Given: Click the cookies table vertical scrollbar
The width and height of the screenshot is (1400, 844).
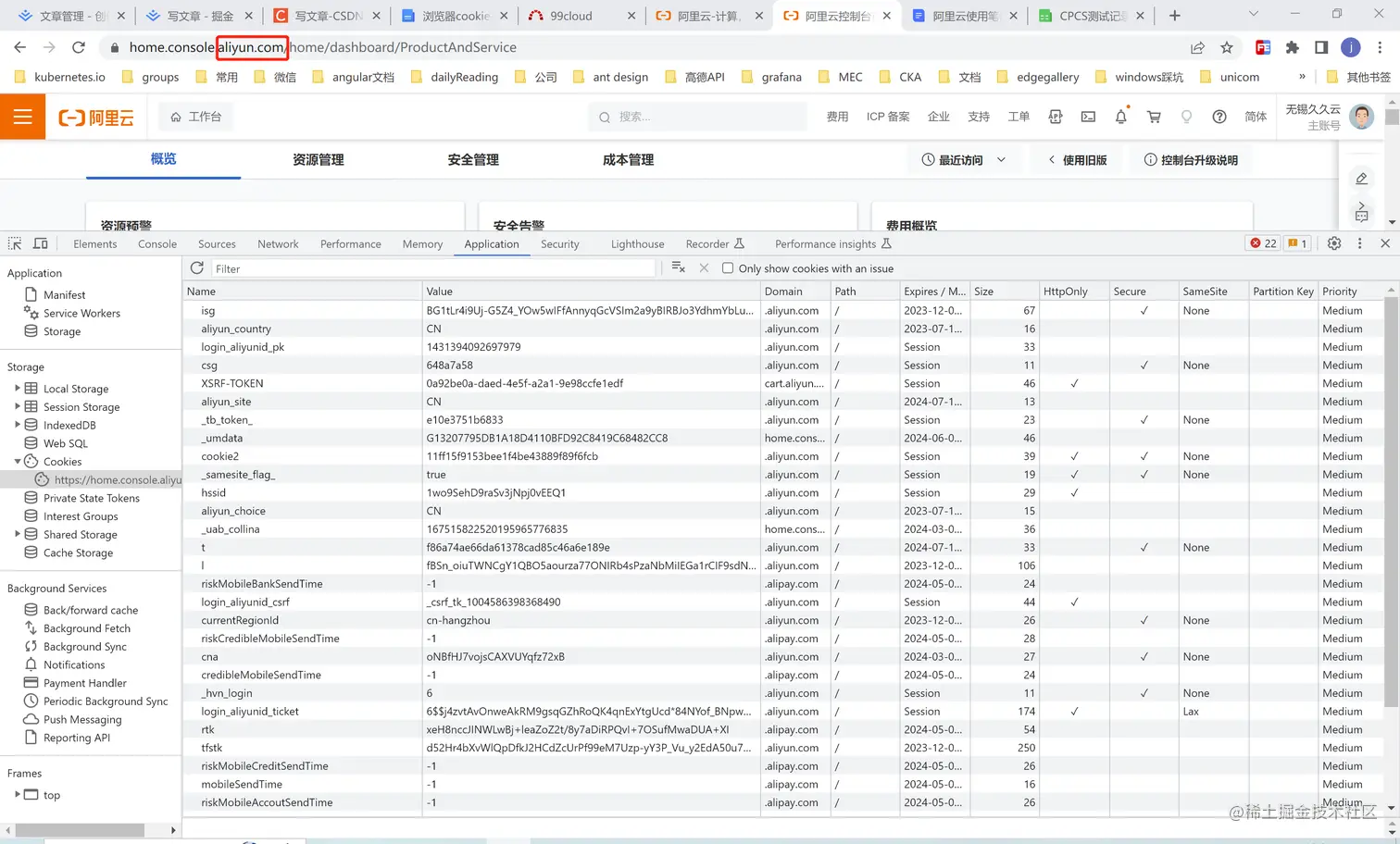Looking at the screenshot, I should pos(1391,503).
